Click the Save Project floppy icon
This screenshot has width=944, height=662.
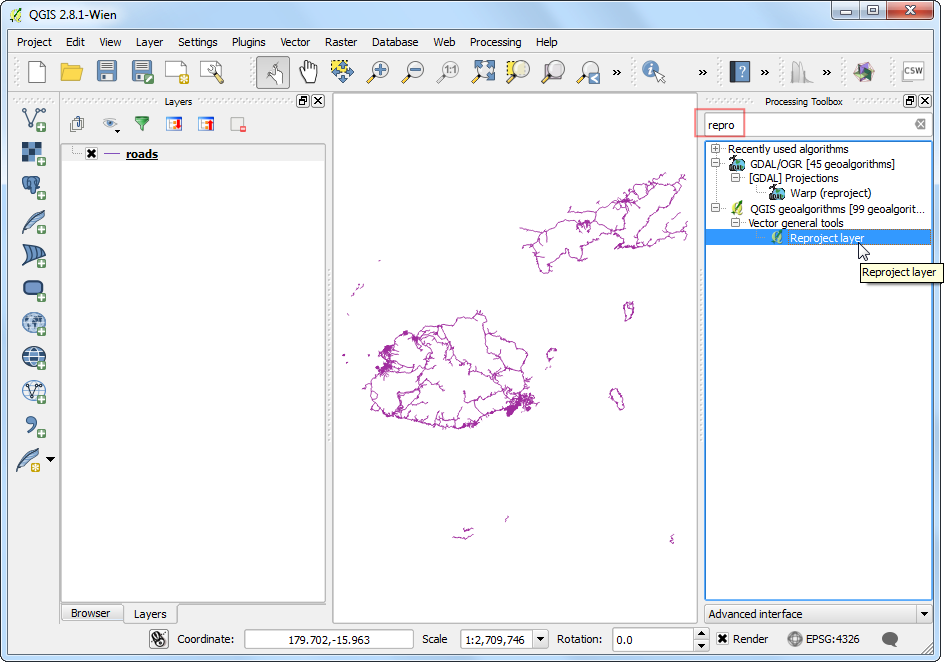point(106,72)
